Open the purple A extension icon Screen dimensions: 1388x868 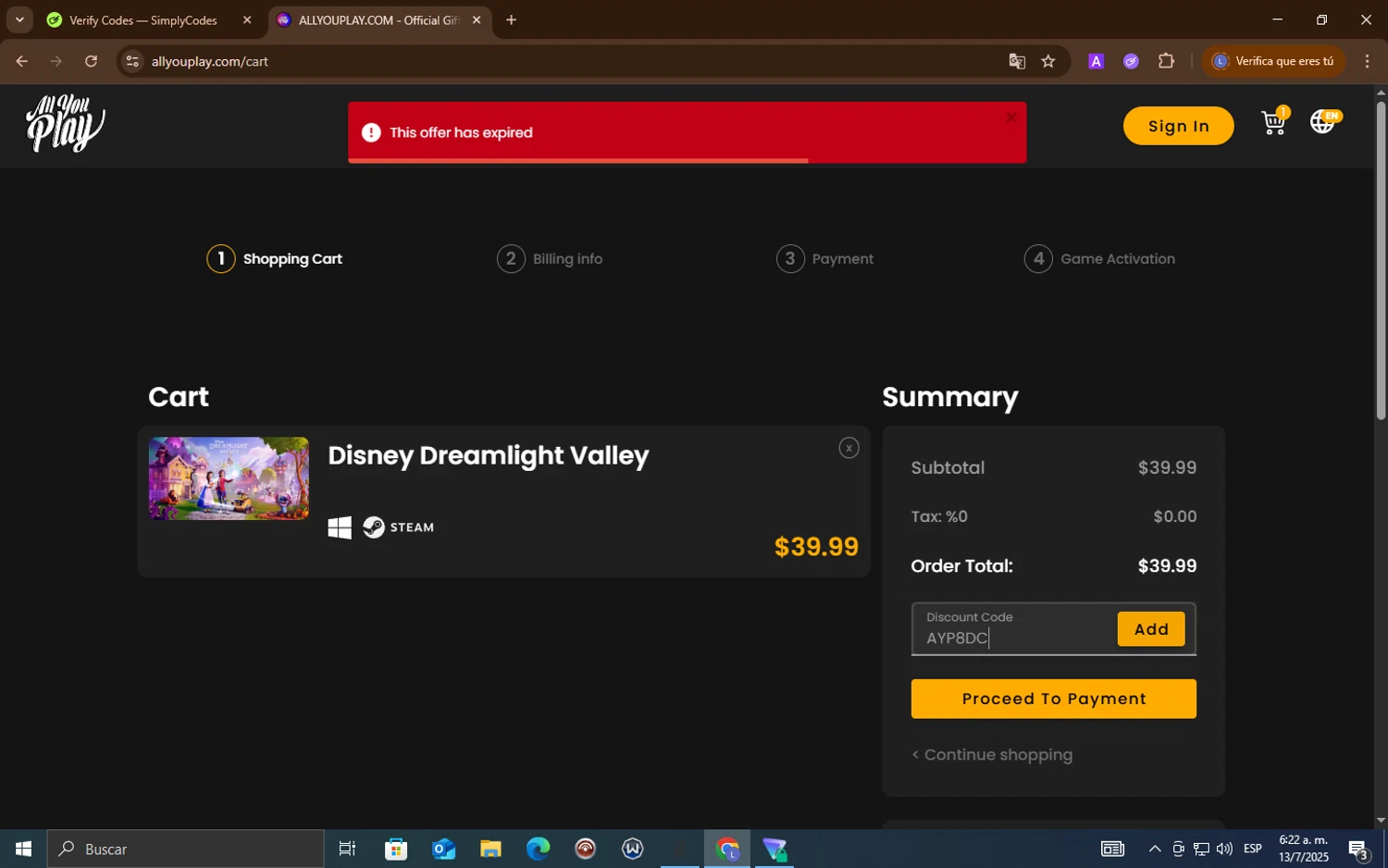coord(1097,61)
